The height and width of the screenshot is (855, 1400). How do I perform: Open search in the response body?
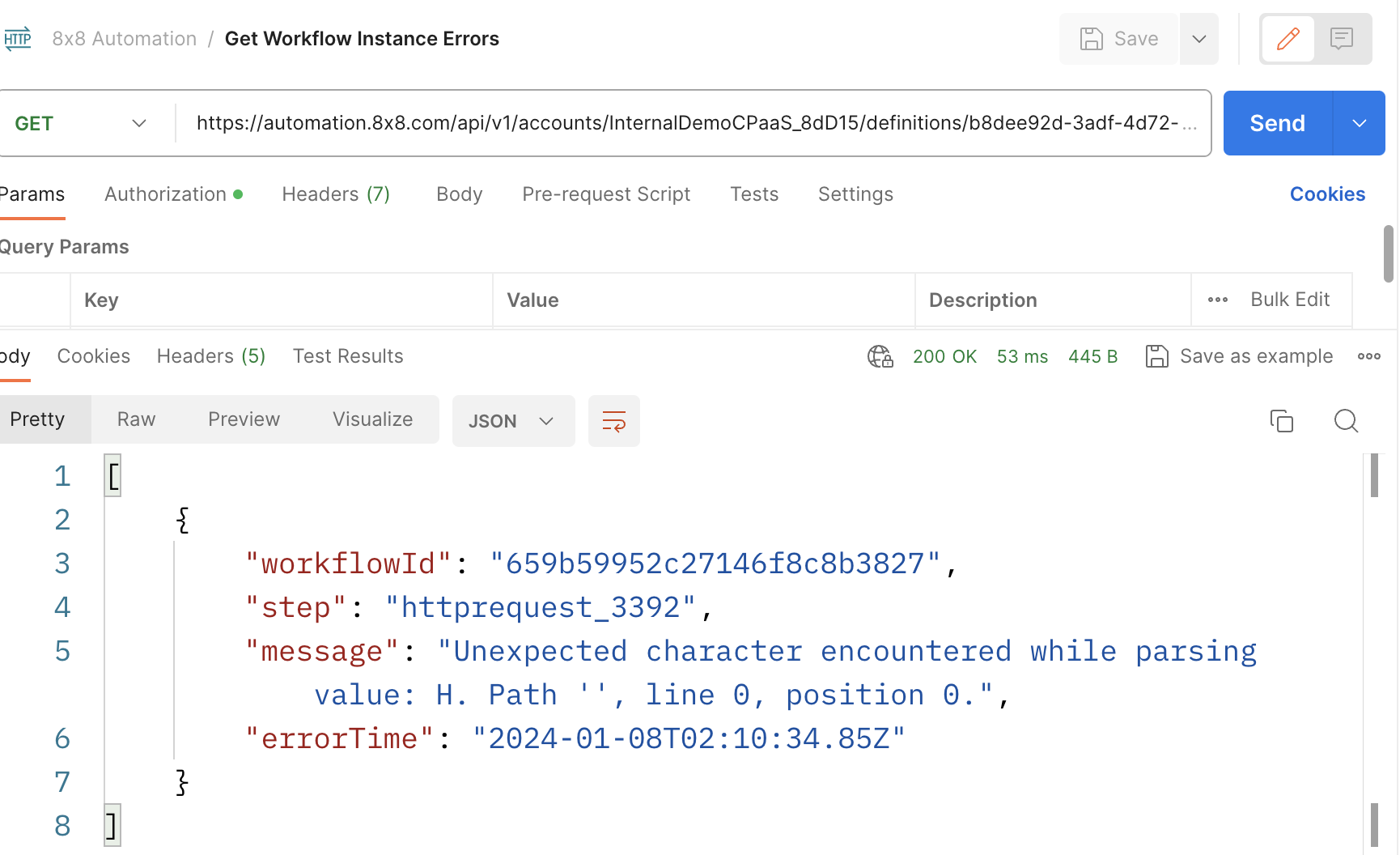click(x=1346, y=421)
